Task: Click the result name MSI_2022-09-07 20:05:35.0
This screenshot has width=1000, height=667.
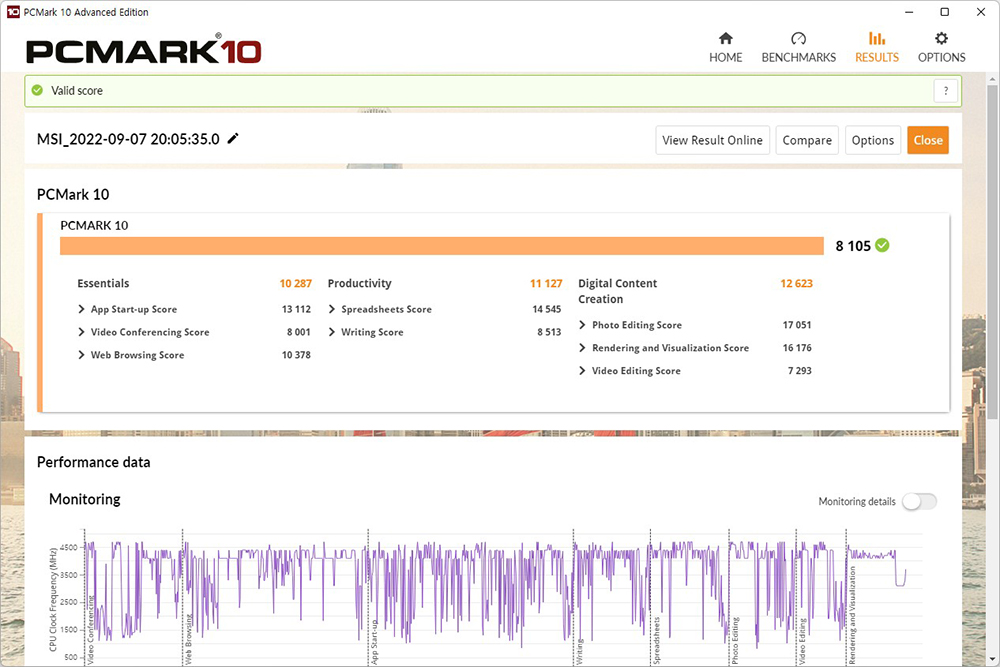Action: click(128, 139)
